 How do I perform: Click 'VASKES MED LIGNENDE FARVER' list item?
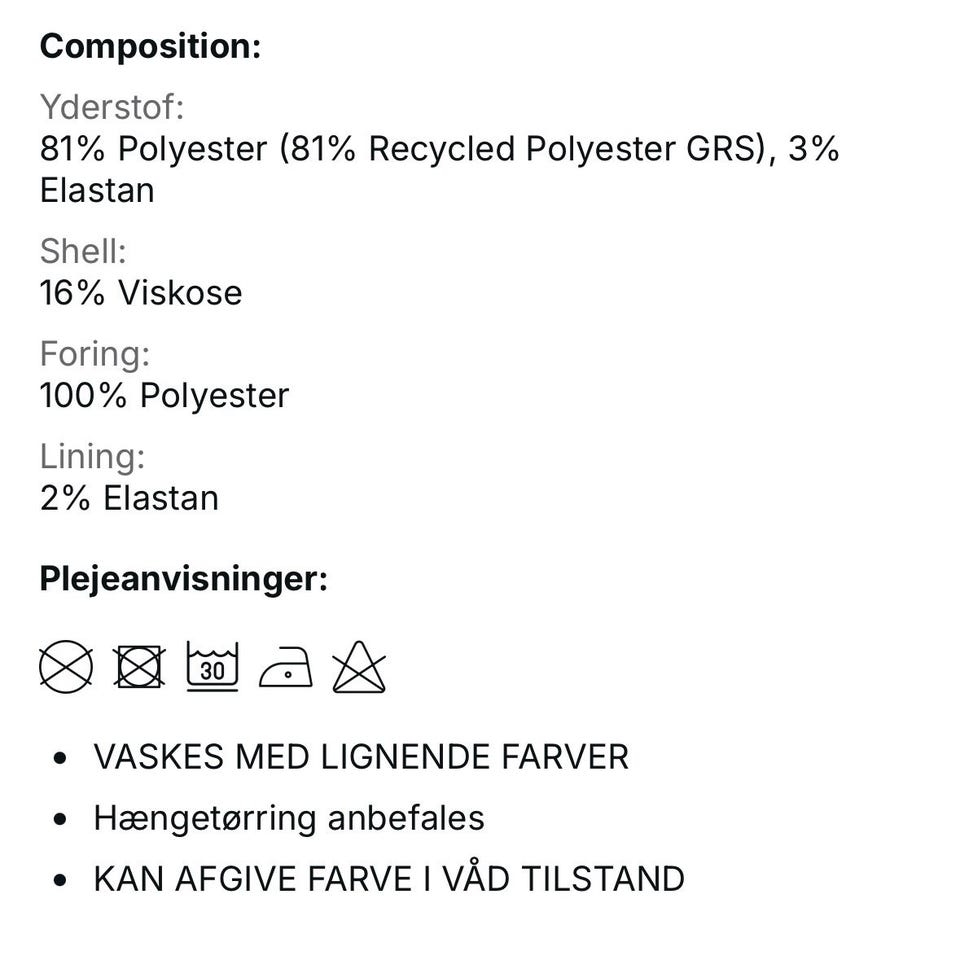(361, 757)
